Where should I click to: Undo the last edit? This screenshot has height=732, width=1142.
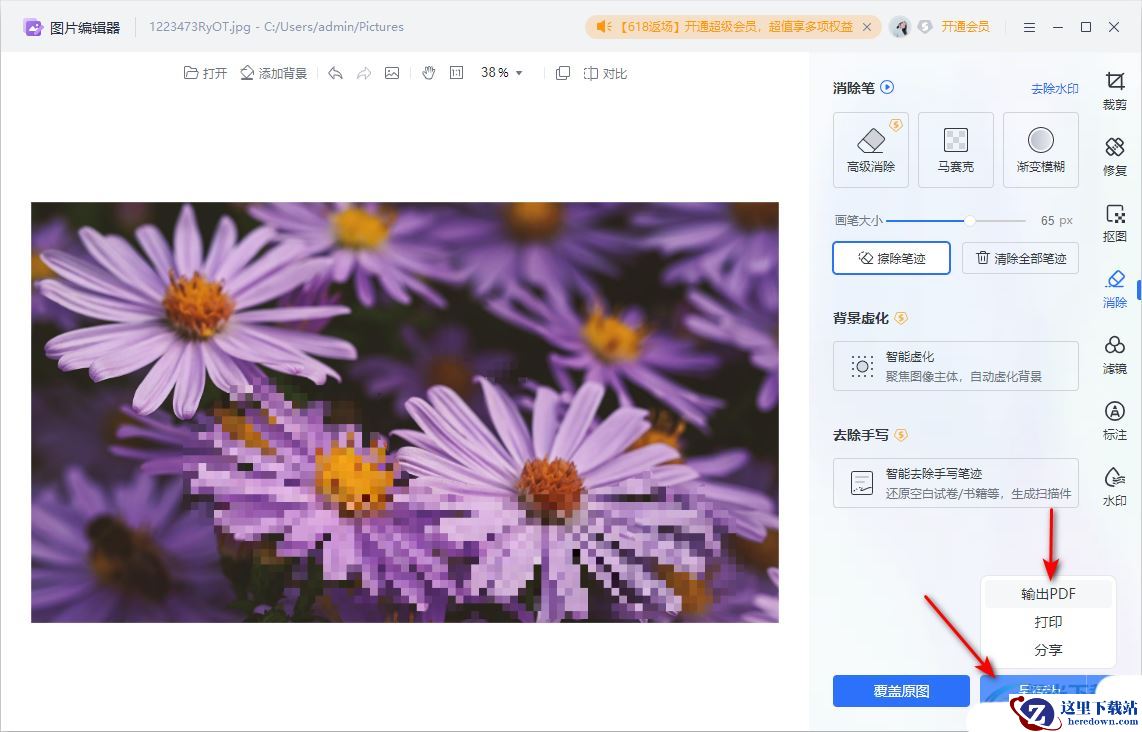point(335,73)
